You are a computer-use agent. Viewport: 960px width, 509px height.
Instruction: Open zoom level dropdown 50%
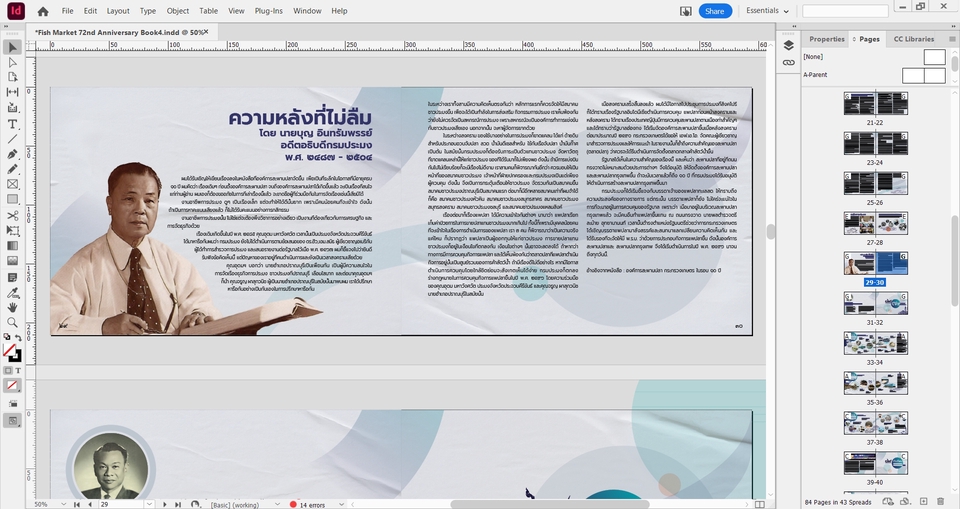[64, 504]
